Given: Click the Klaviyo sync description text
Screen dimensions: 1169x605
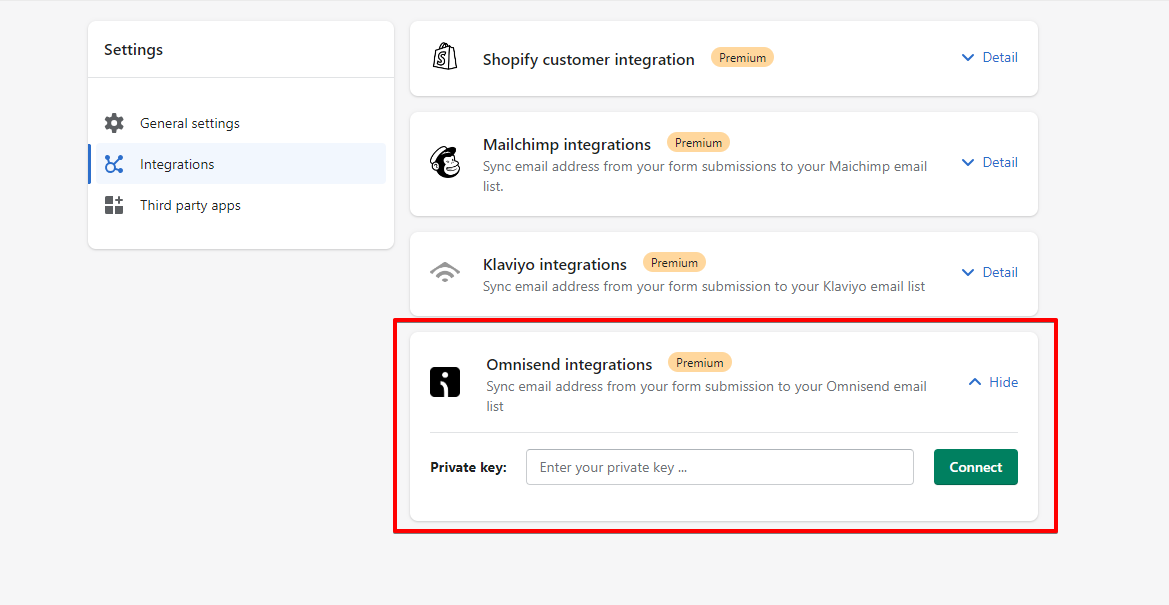Looking at the screenshot, I should click(x=704, y=286).
